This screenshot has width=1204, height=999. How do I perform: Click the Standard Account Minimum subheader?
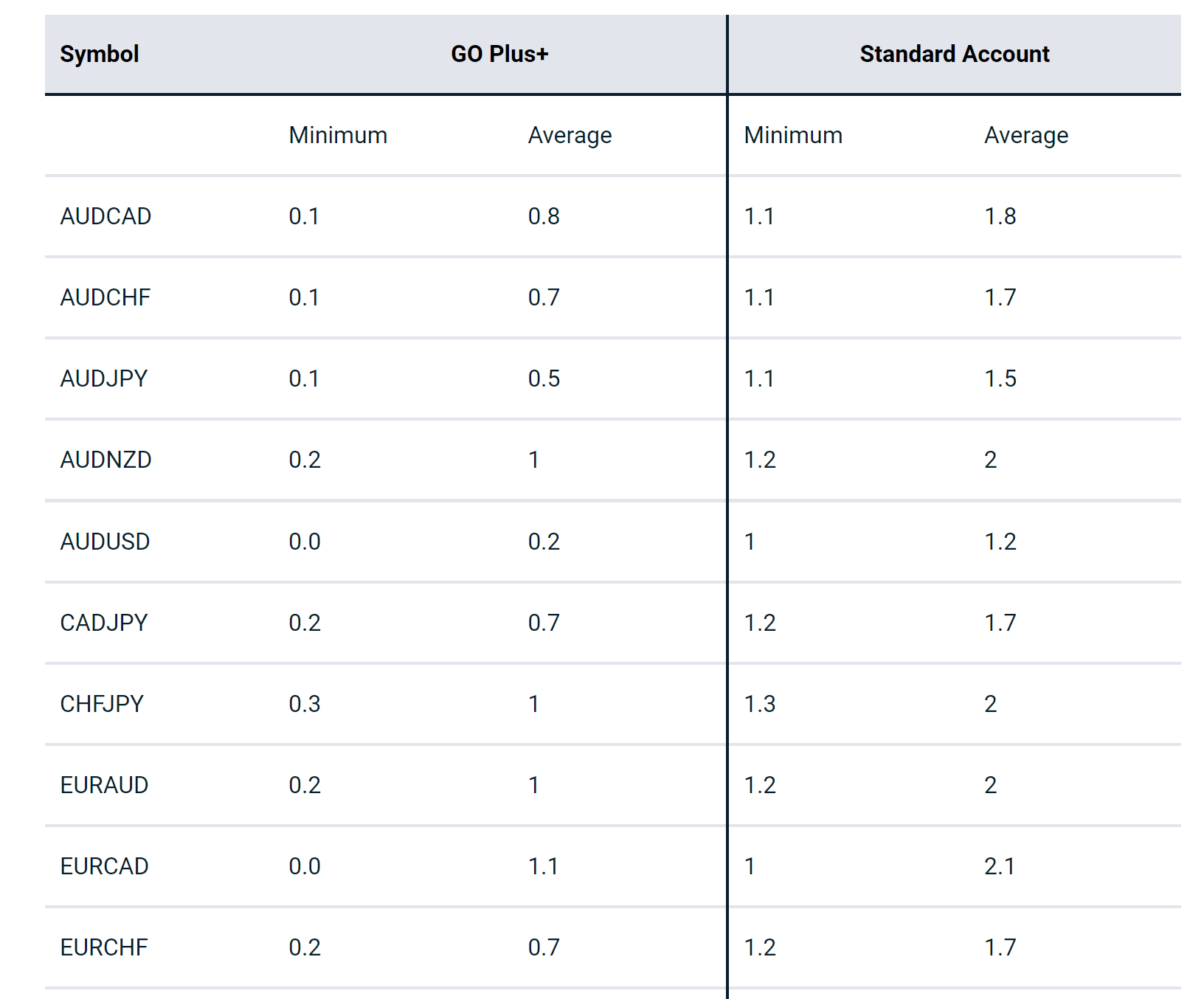(x=793, y=135)
